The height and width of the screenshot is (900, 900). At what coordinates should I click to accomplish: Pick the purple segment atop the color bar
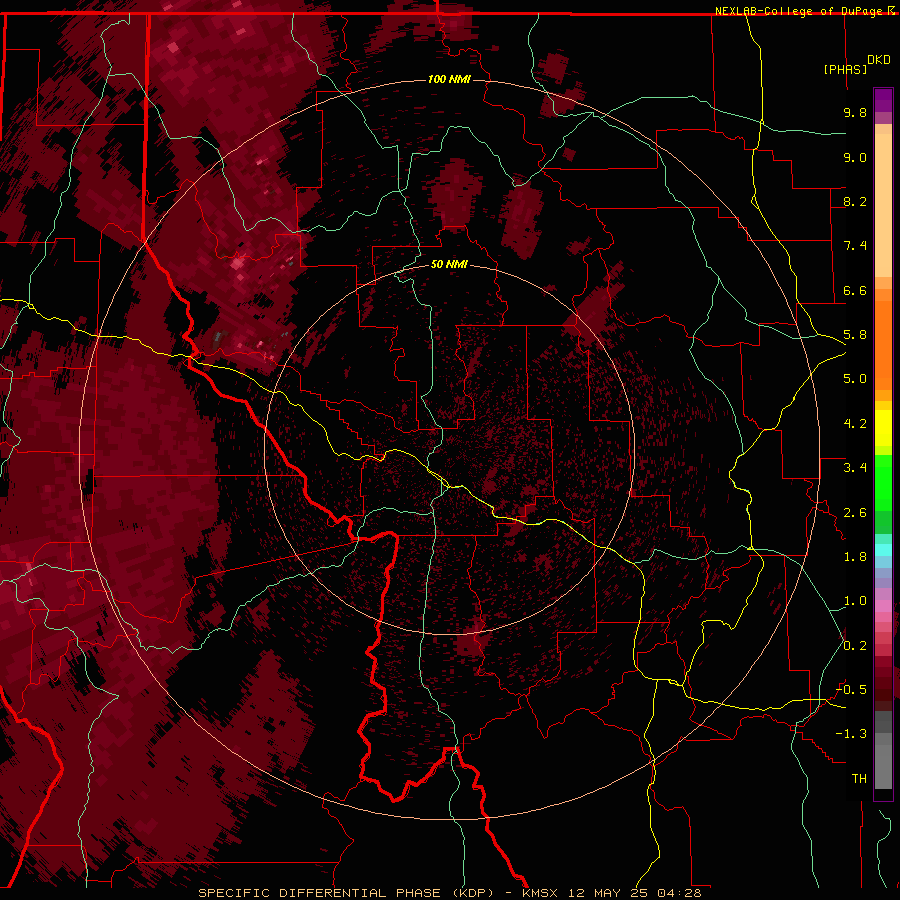pyautogui.click(x=883, y=100)
